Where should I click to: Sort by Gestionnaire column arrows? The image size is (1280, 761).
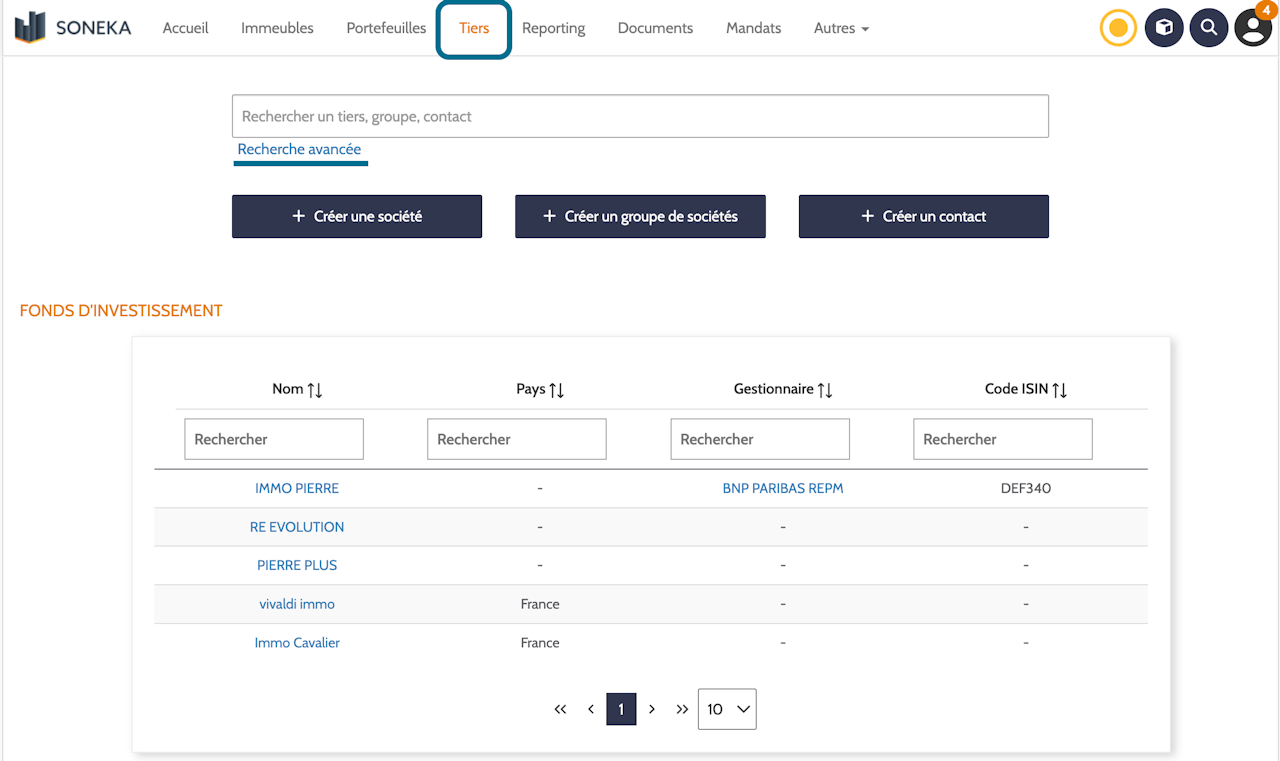point(825,390)
